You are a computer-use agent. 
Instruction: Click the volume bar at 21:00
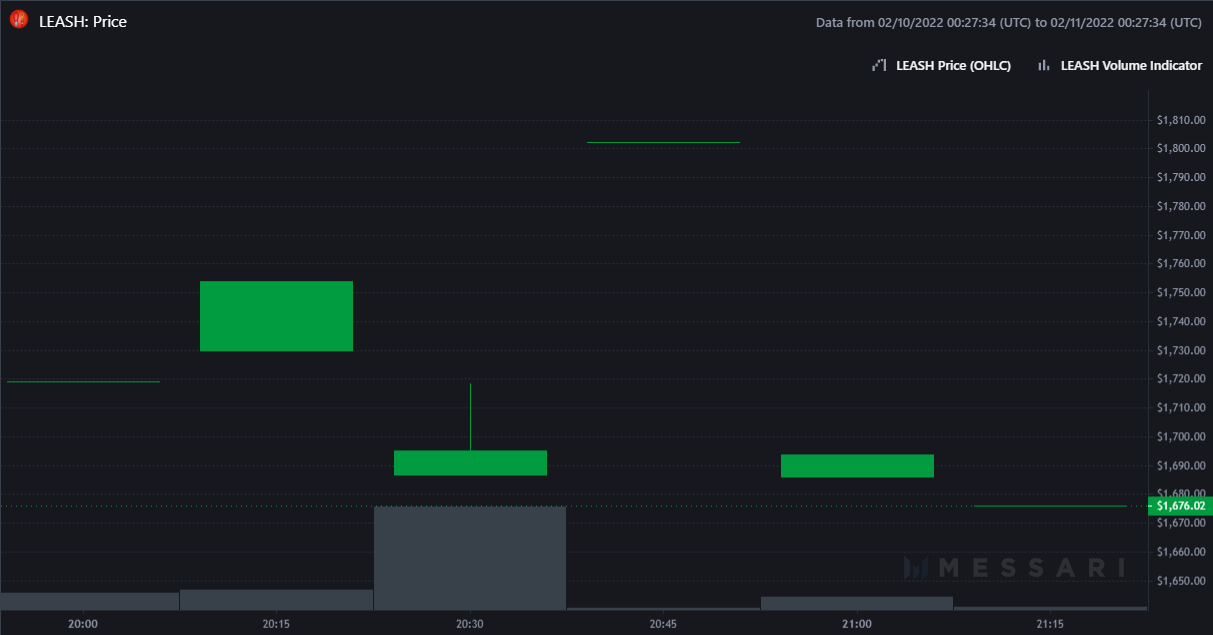pos(857,603)
